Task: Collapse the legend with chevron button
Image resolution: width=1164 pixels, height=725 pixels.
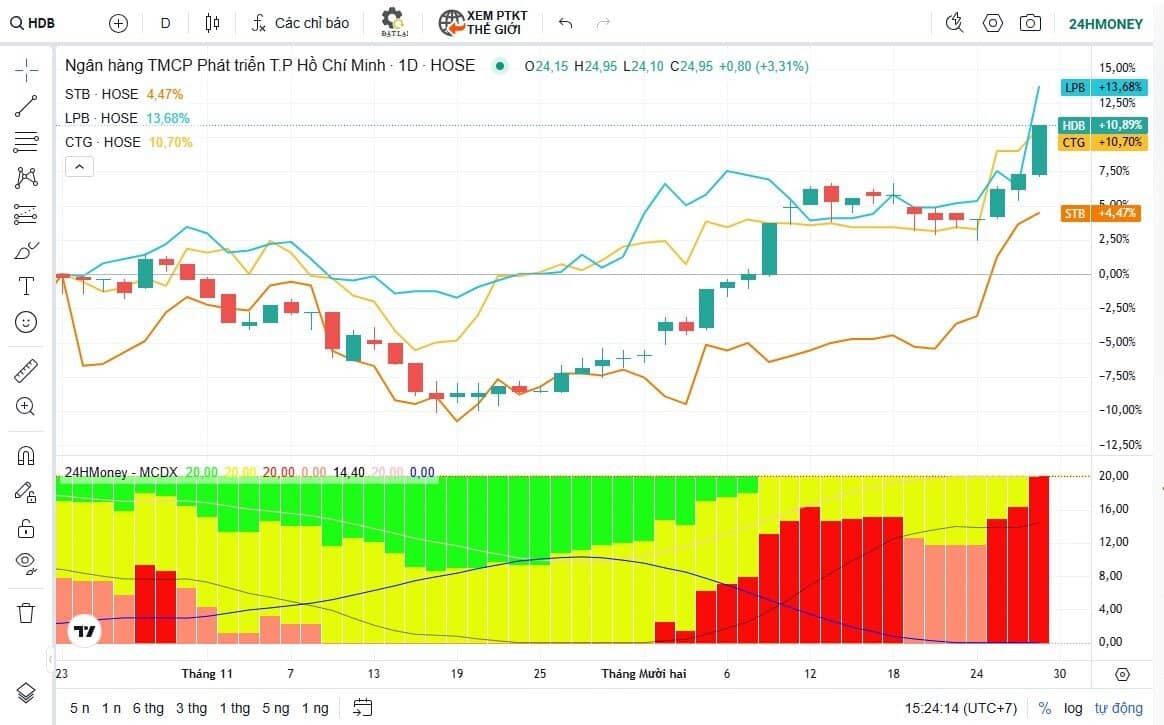Action: tap(79, 167)
